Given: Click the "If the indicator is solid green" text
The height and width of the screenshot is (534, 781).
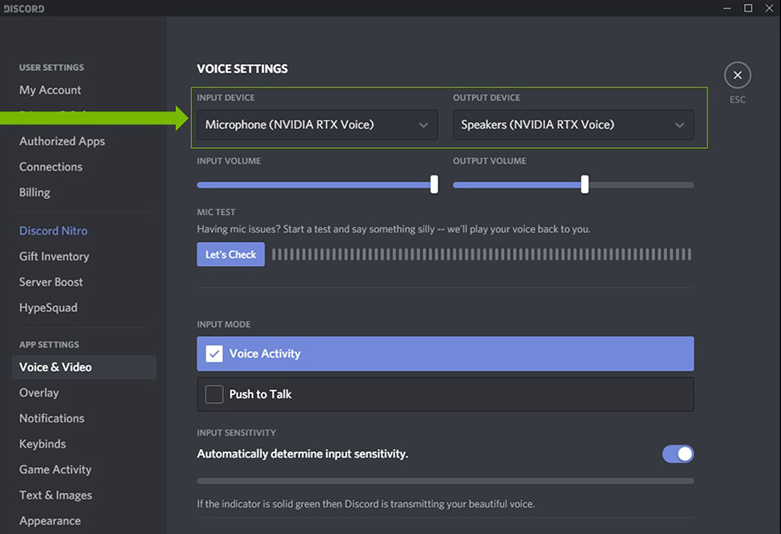Looking at the screenshot, I should coord(366,504).
